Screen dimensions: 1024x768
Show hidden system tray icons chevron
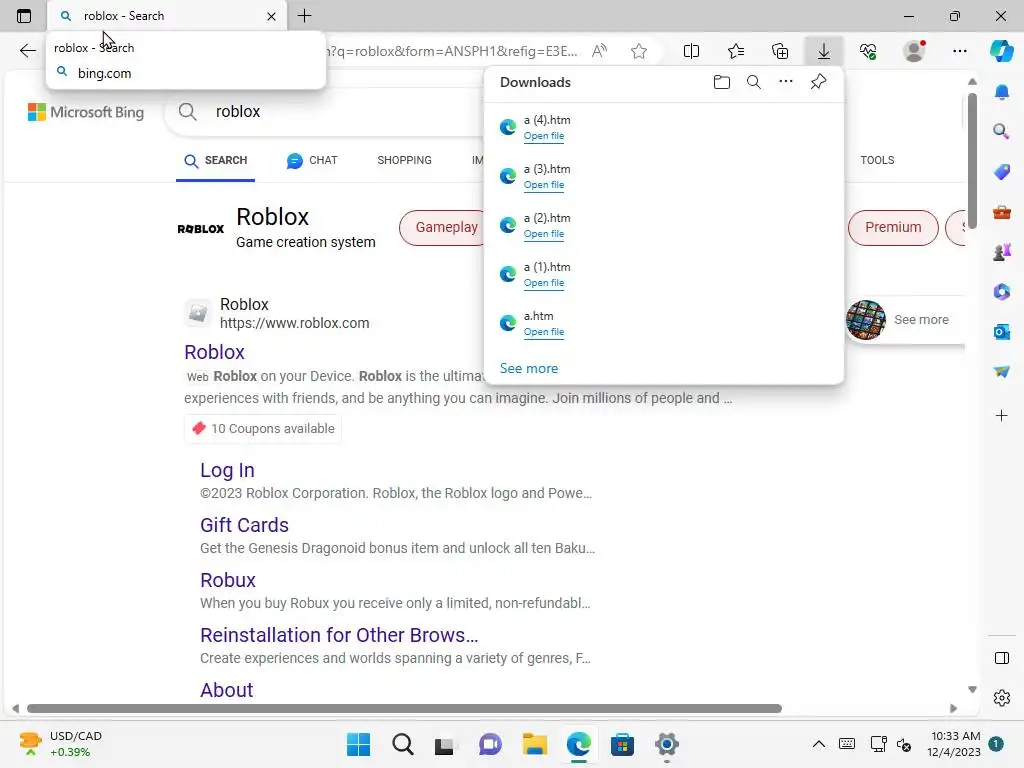pyautogui.click(x=818, y=744)
